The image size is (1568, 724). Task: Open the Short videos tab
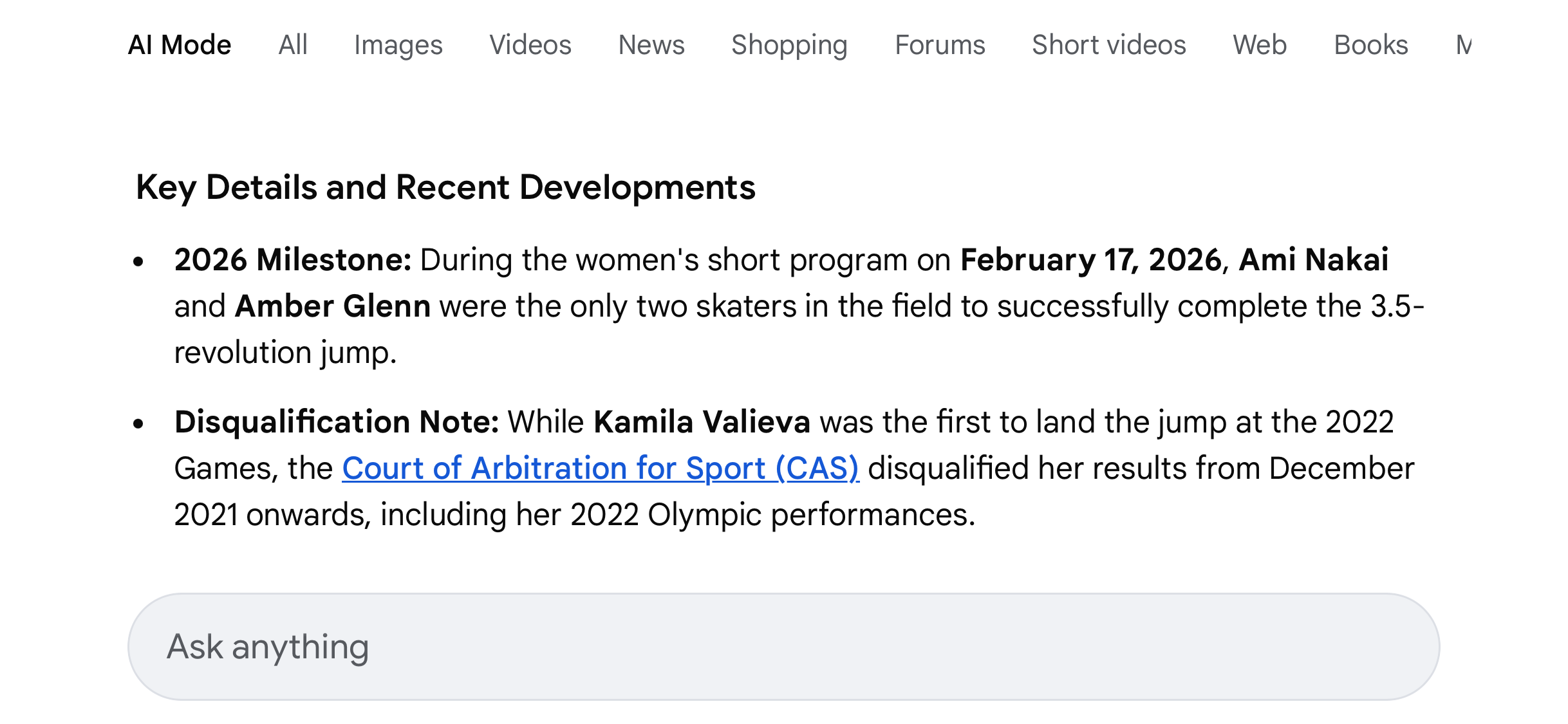click(x=1108, y=45)
